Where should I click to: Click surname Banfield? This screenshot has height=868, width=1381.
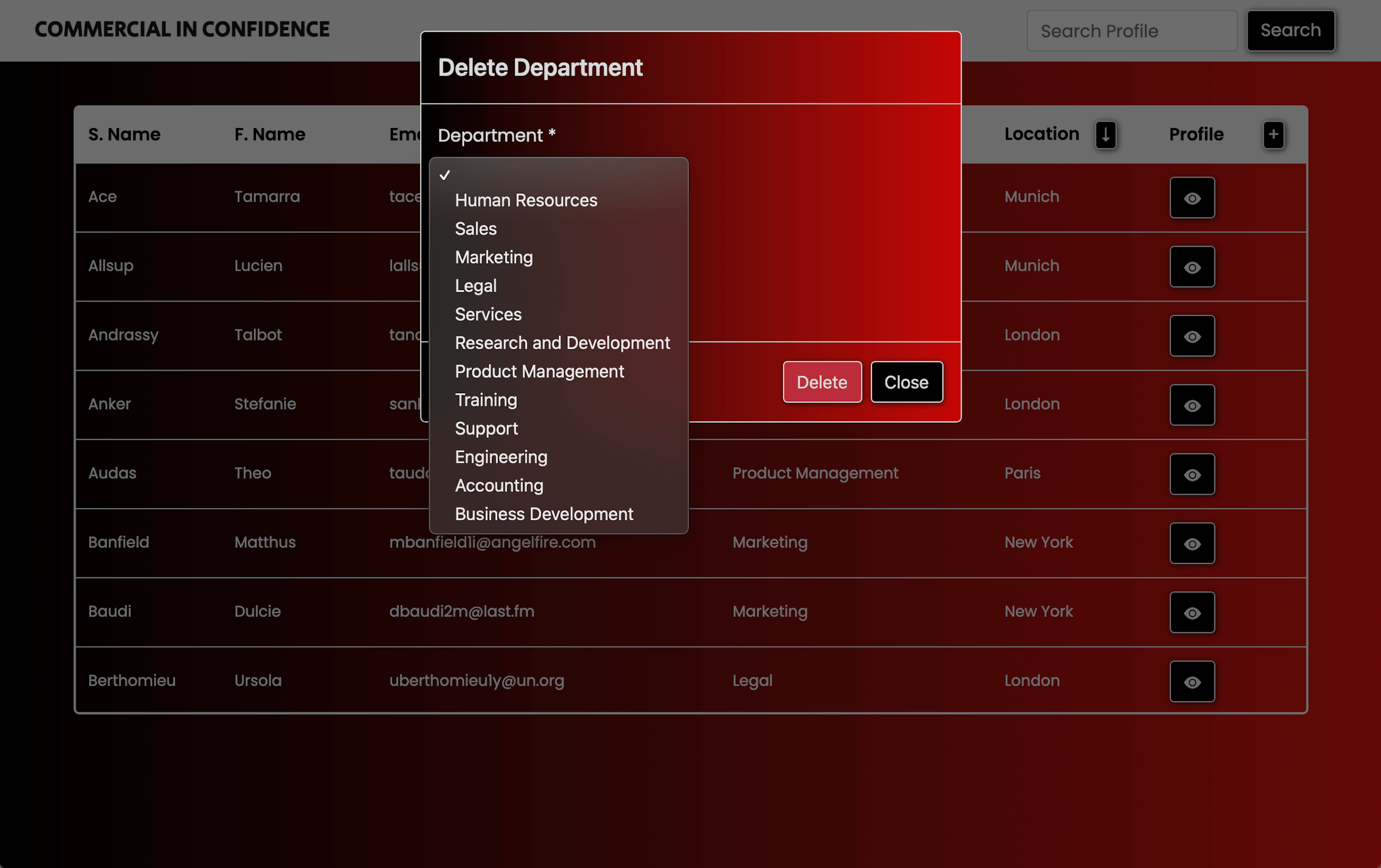click(x=118, y=542)
